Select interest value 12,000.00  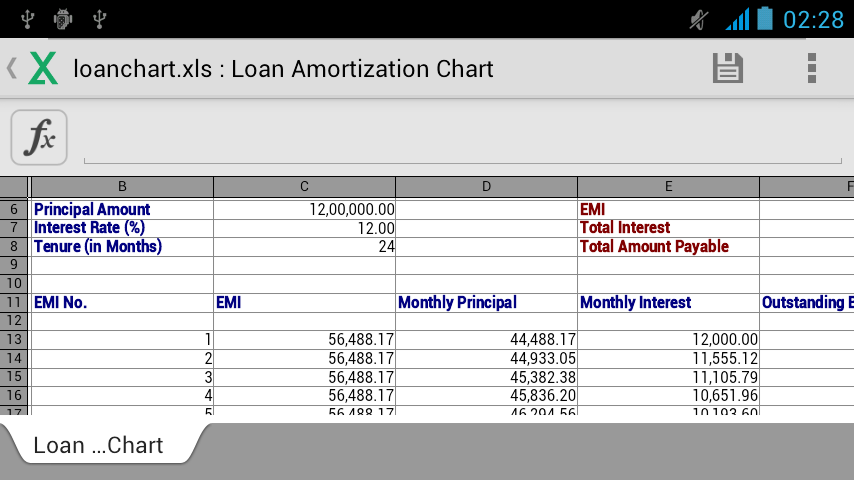pos(668,339)
